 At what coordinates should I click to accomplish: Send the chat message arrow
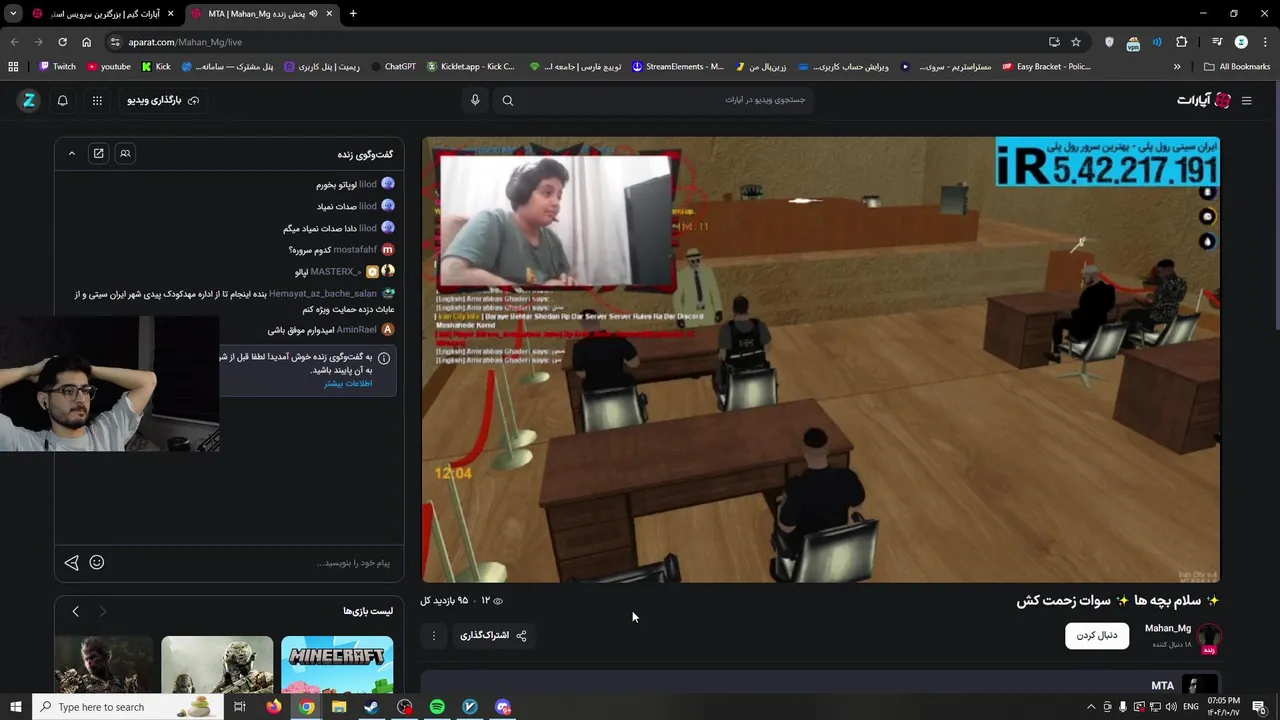[x=71, y=563]
